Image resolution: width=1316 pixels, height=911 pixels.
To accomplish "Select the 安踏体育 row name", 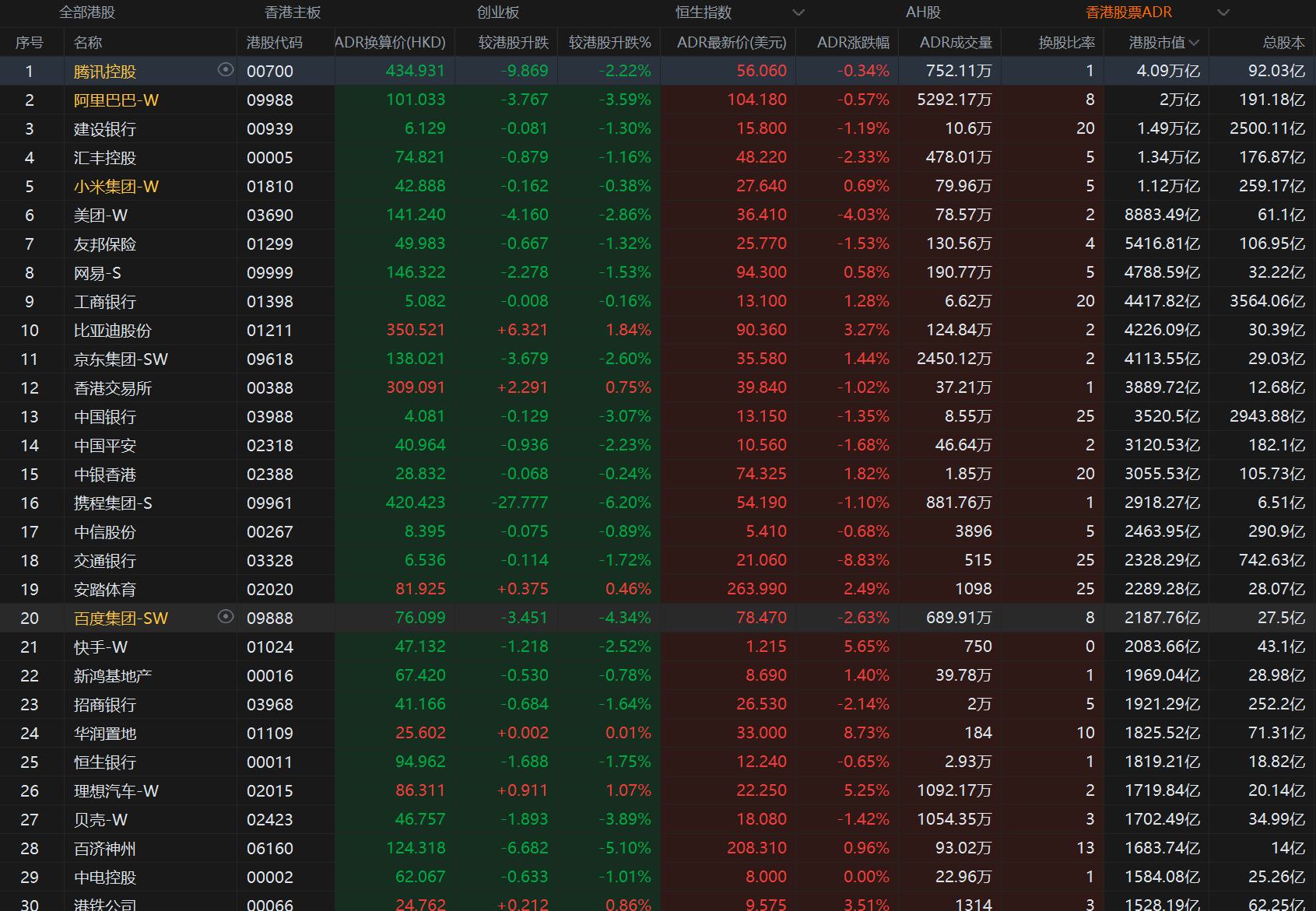I will (105, 589).
